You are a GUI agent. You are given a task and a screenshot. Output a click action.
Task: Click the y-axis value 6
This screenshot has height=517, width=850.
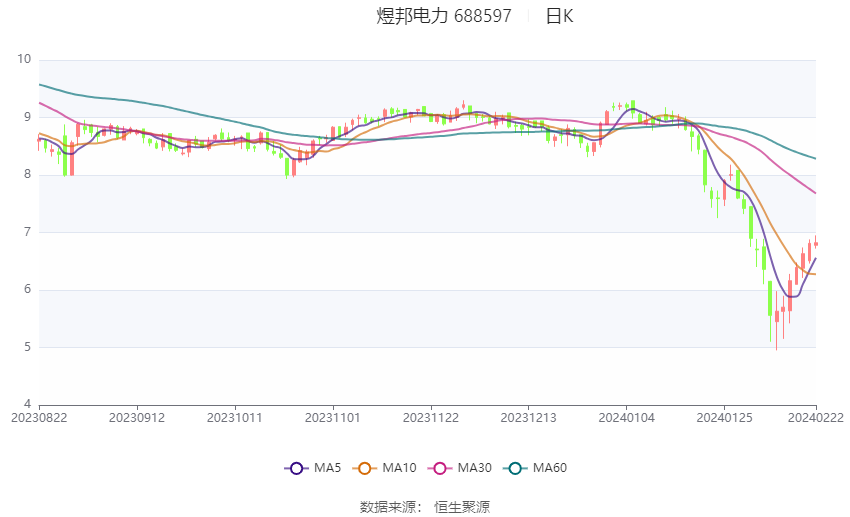coord(28,289)
